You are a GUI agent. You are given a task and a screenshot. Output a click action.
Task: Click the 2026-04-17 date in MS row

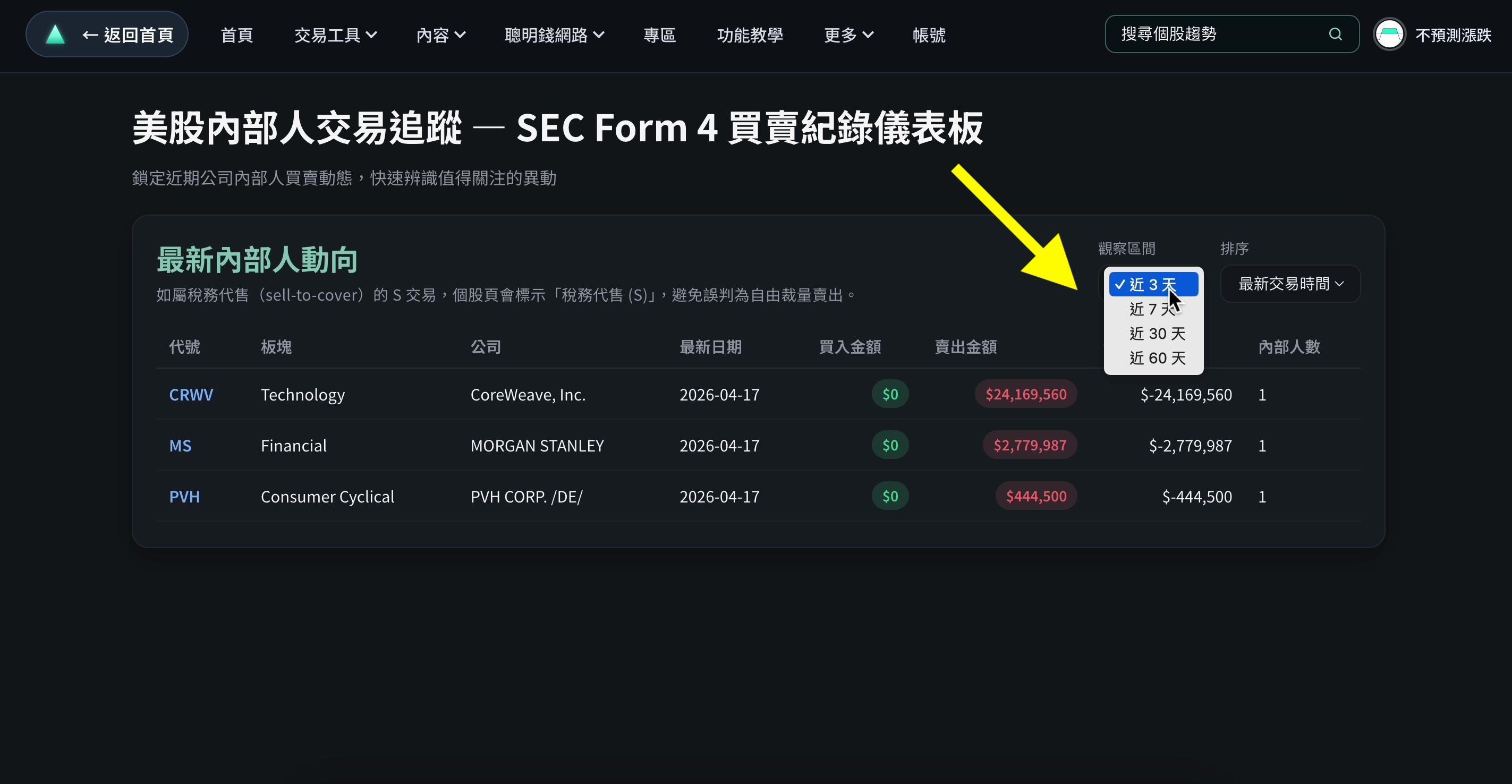click(720, 446)
